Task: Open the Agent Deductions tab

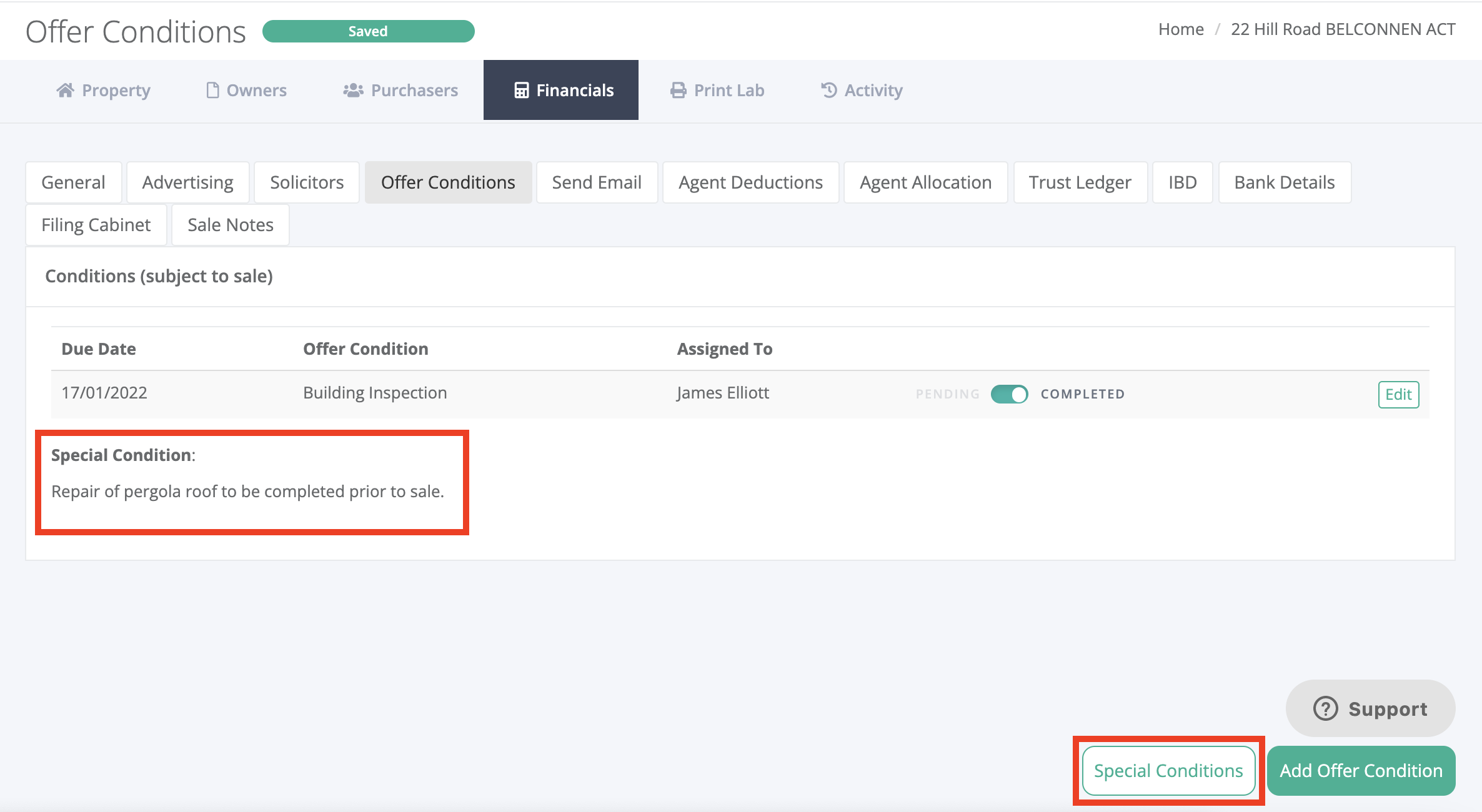Action: point(750,182)
